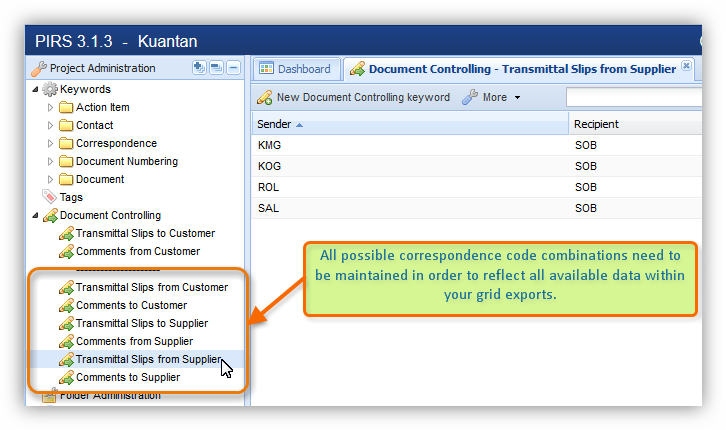Click the Contact folder icon
The image size is (726, 430).
tap(66, 125)
